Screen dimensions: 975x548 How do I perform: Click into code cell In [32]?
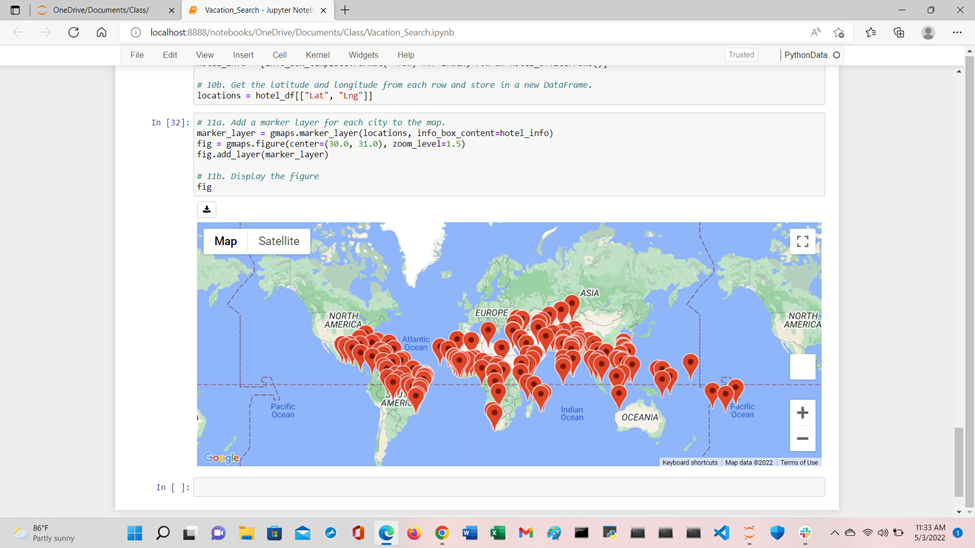(x=509, y=154)
